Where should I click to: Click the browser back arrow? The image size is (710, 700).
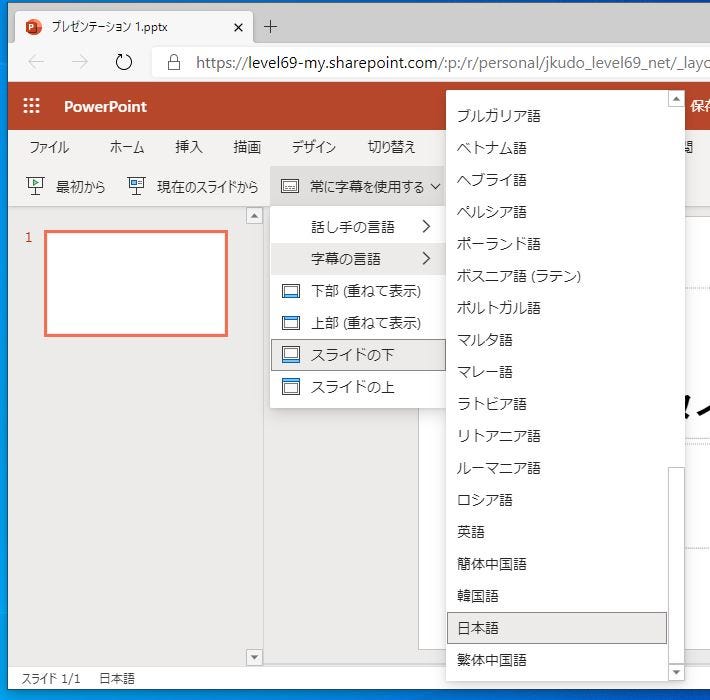[36, 62]
